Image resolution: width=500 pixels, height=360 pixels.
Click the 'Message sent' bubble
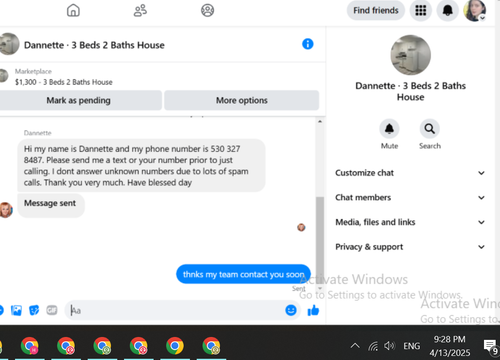coord(51,205)
